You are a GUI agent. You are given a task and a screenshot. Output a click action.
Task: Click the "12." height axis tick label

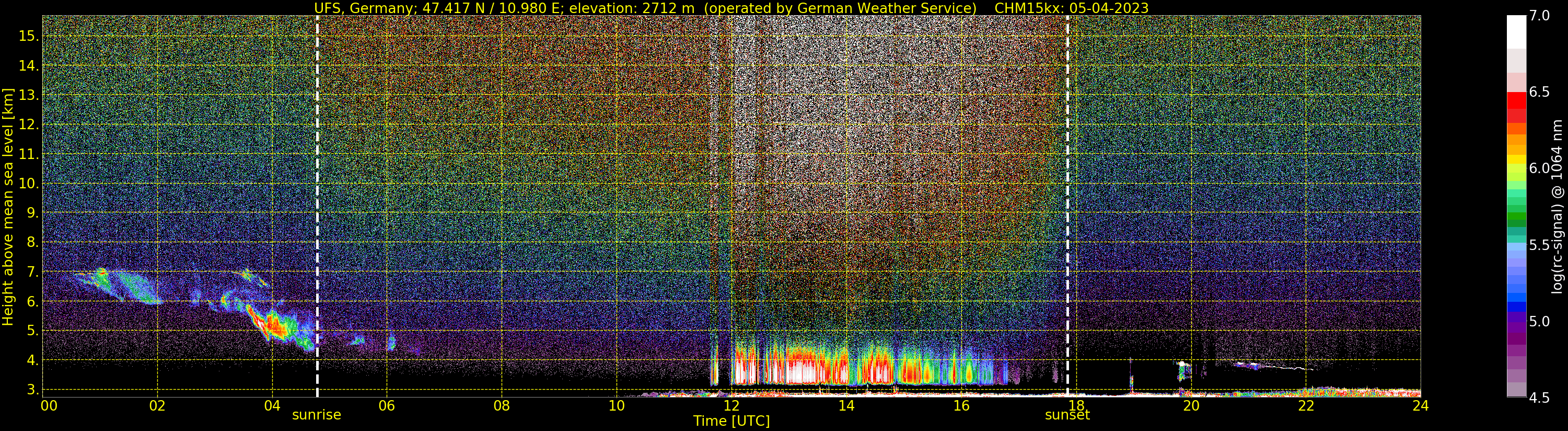click(x=30, y=124)
